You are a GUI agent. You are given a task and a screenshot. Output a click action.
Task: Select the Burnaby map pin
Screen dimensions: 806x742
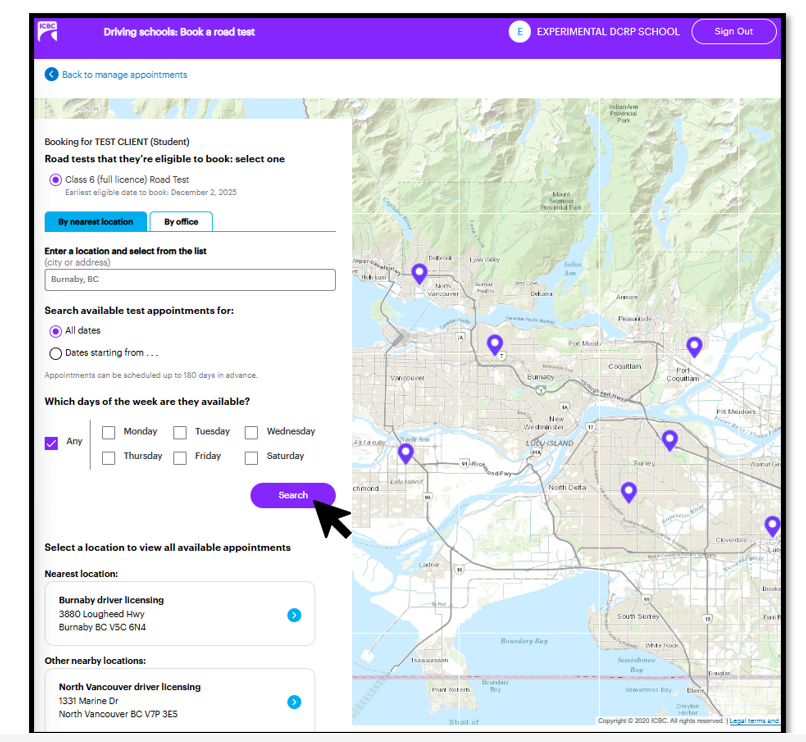point(494,345)
